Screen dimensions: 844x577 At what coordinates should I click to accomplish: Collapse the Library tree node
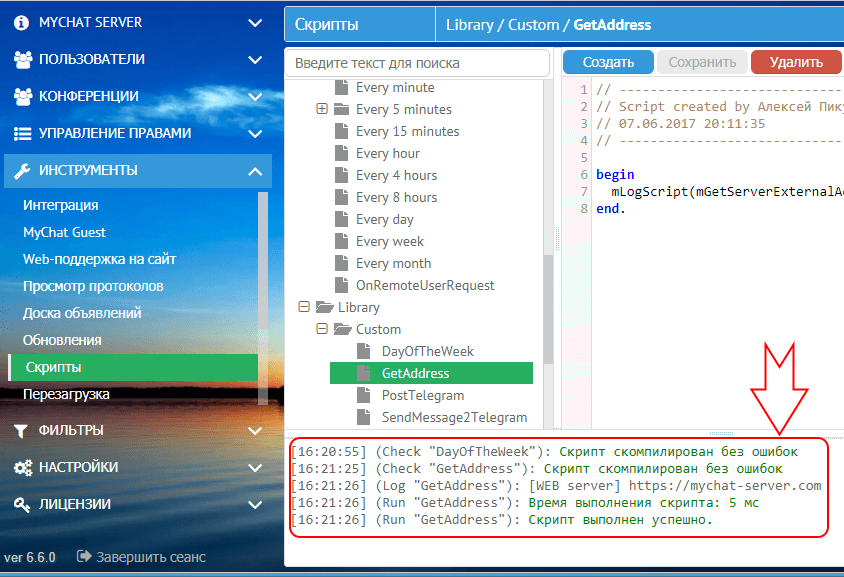304,307
